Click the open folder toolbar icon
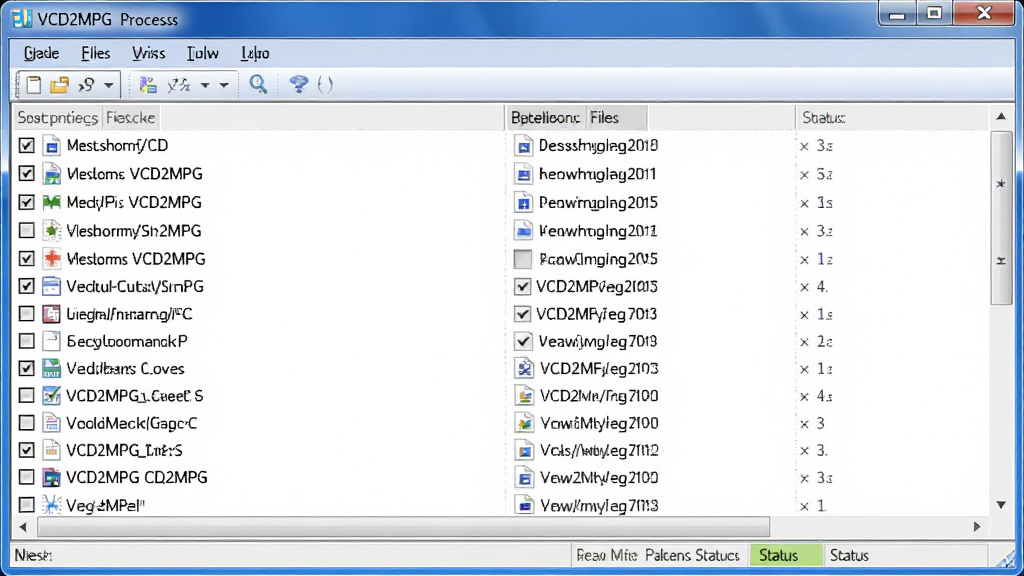 pyautogui.click(x=59, y=85)
